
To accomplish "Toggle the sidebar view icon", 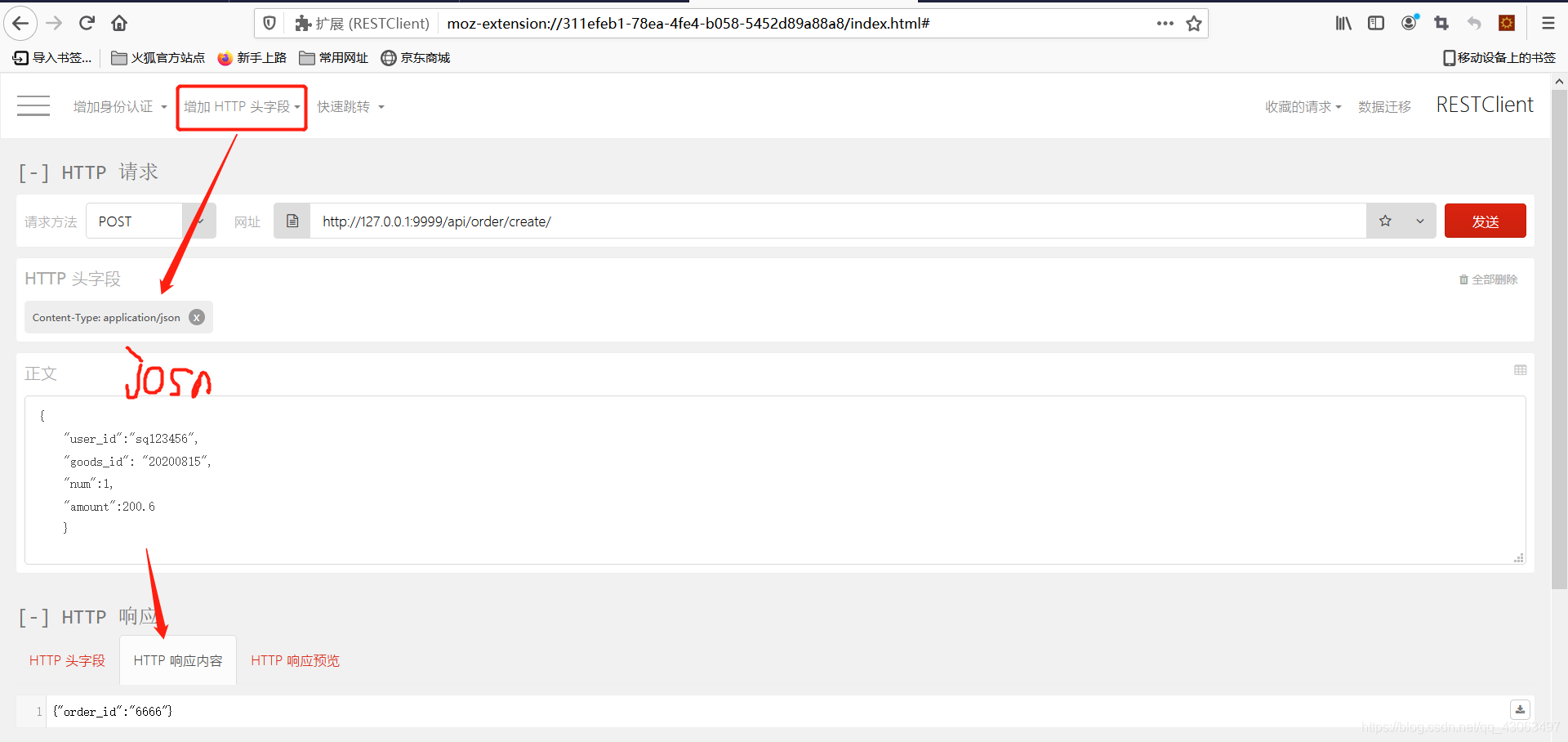I will [x=1376, y=24].
